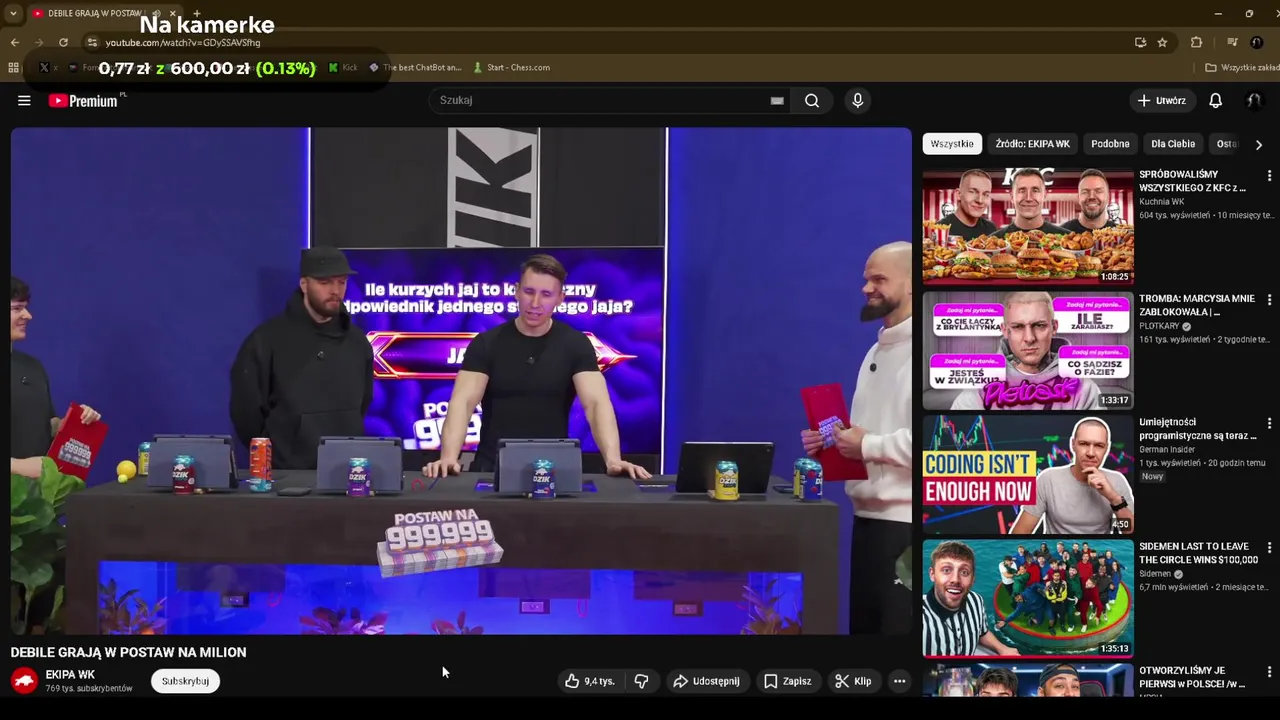
Task: Open the Plotkary TROMBA thumbnail
Action: click(1028, 351)
